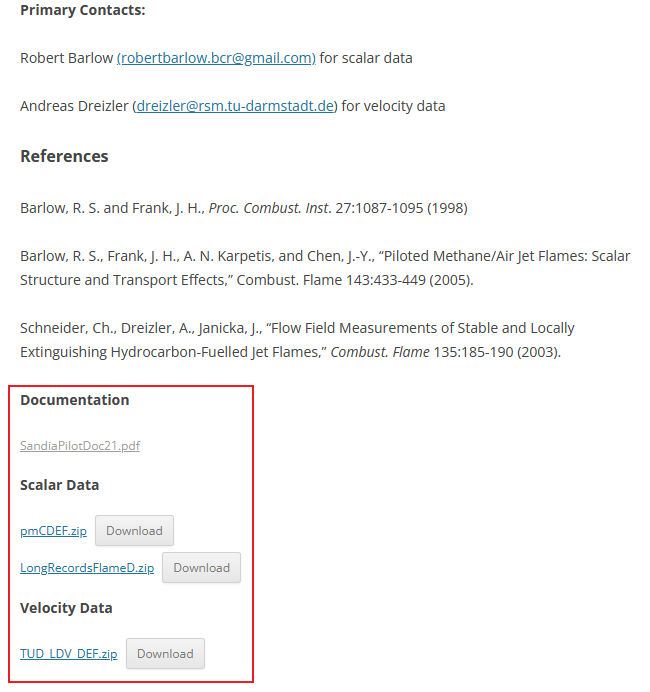This screenshot has width=650, height=692.
Task: Click the Piloted Methane/Air Jet Flames reference
Action: [325, 268]
